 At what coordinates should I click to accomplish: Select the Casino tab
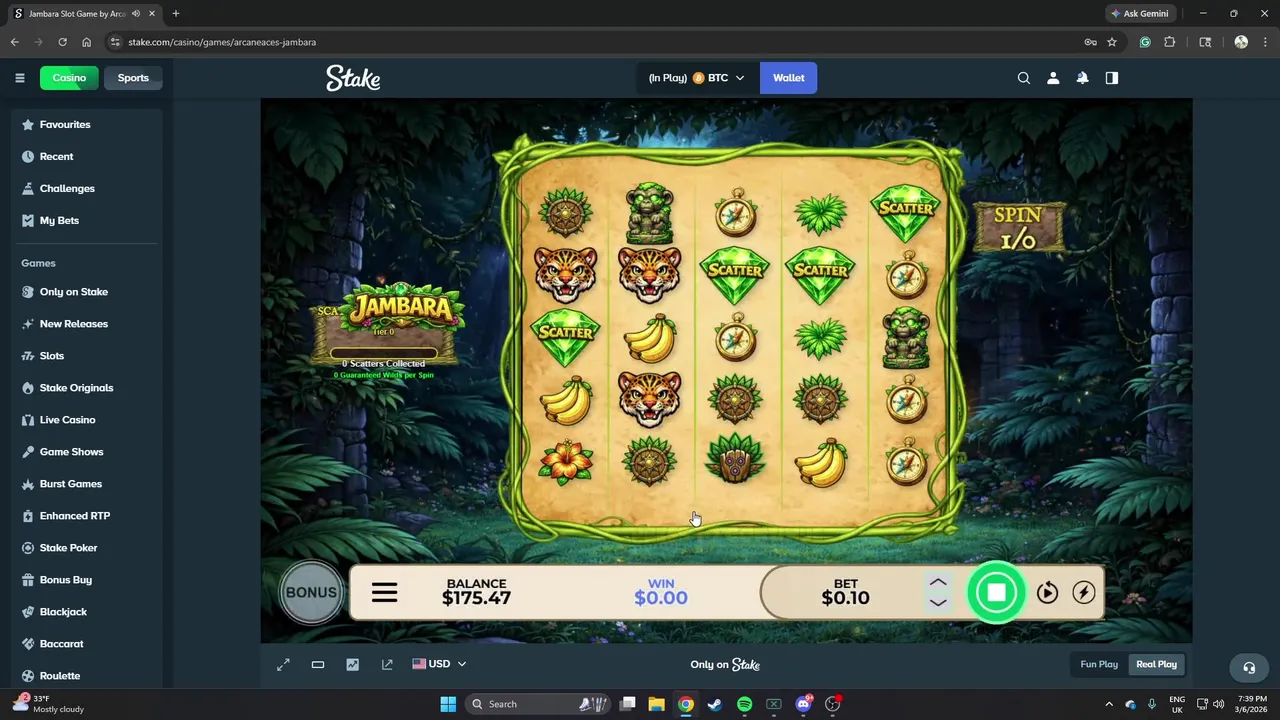[x=69, y=78]
